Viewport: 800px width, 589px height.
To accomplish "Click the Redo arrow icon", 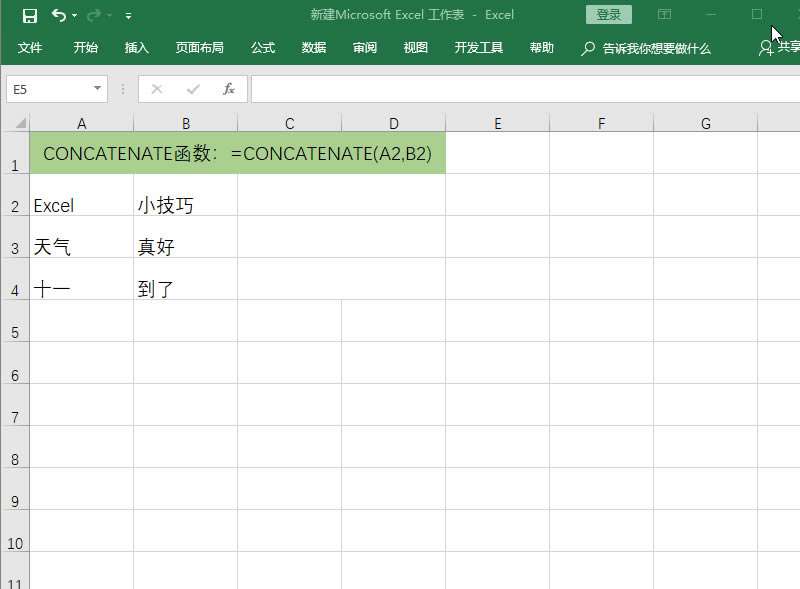I will tap(94, 16).
